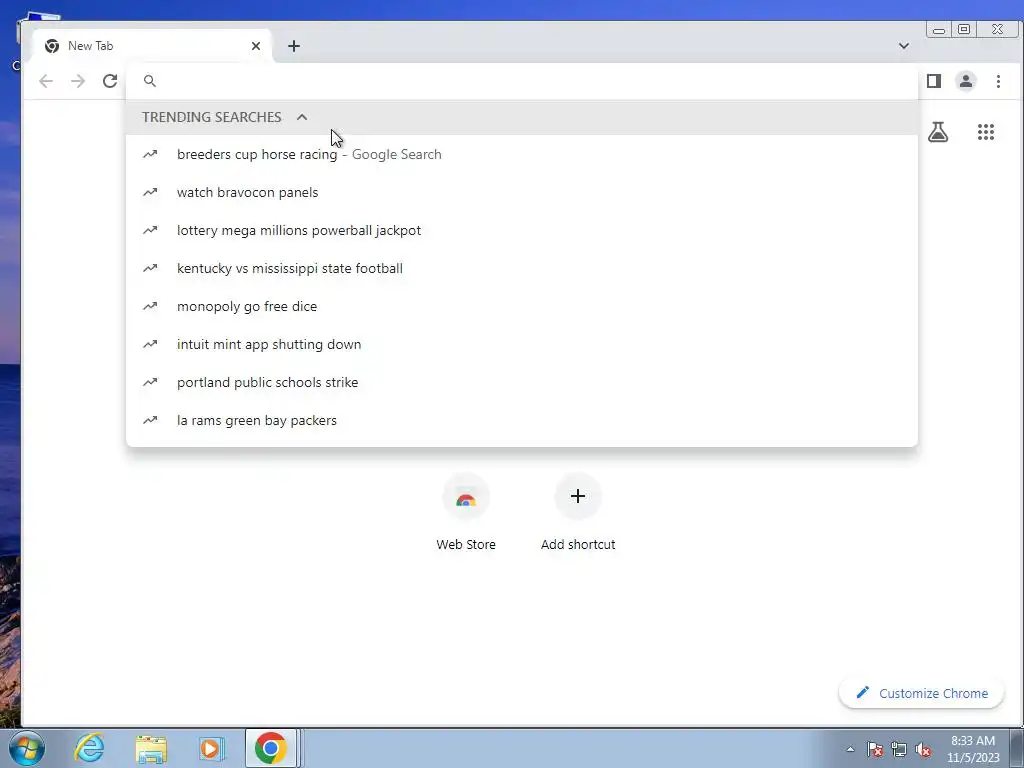Click the muted volume tray icon
This screenshot has height=768, width=1024.
[x=923, y=749]
